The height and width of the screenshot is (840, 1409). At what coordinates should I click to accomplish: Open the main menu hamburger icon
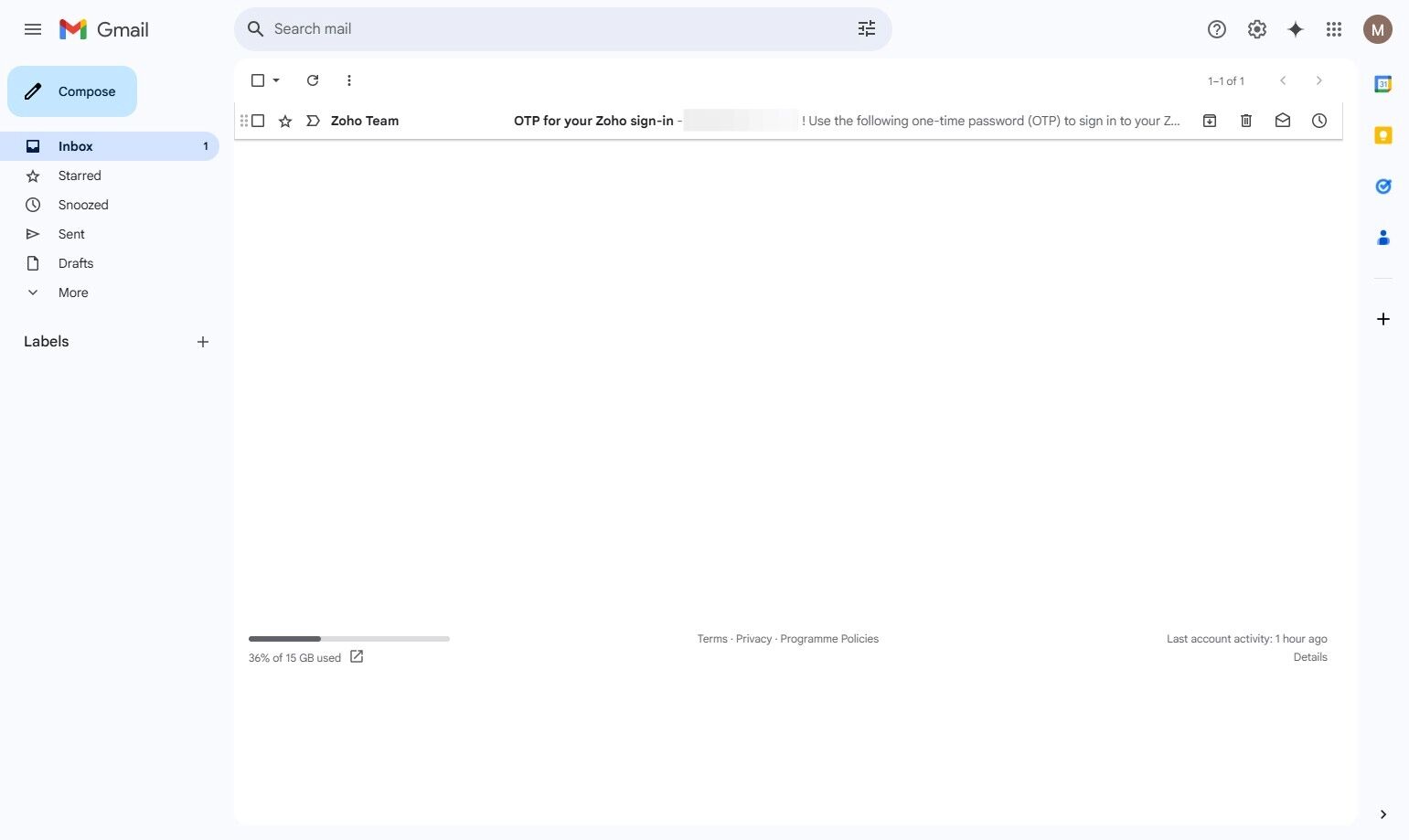coord(33,29)
